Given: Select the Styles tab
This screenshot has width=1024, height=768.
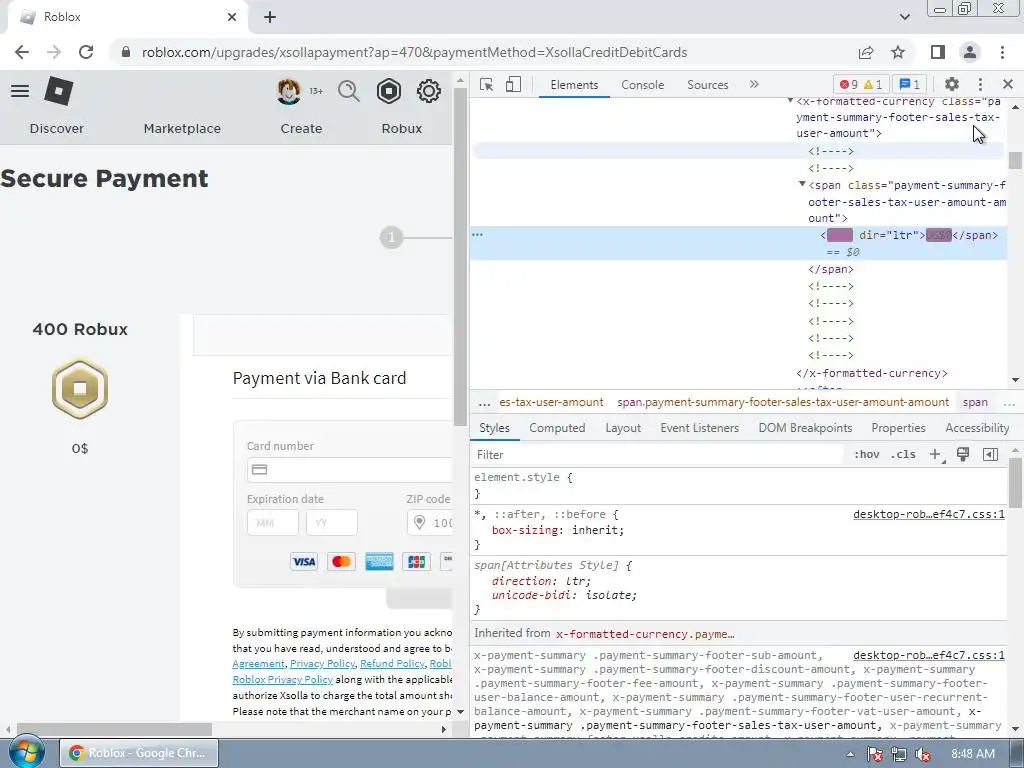Looking at the screenshot, I should pyautogui.click(x=494, y=428).
